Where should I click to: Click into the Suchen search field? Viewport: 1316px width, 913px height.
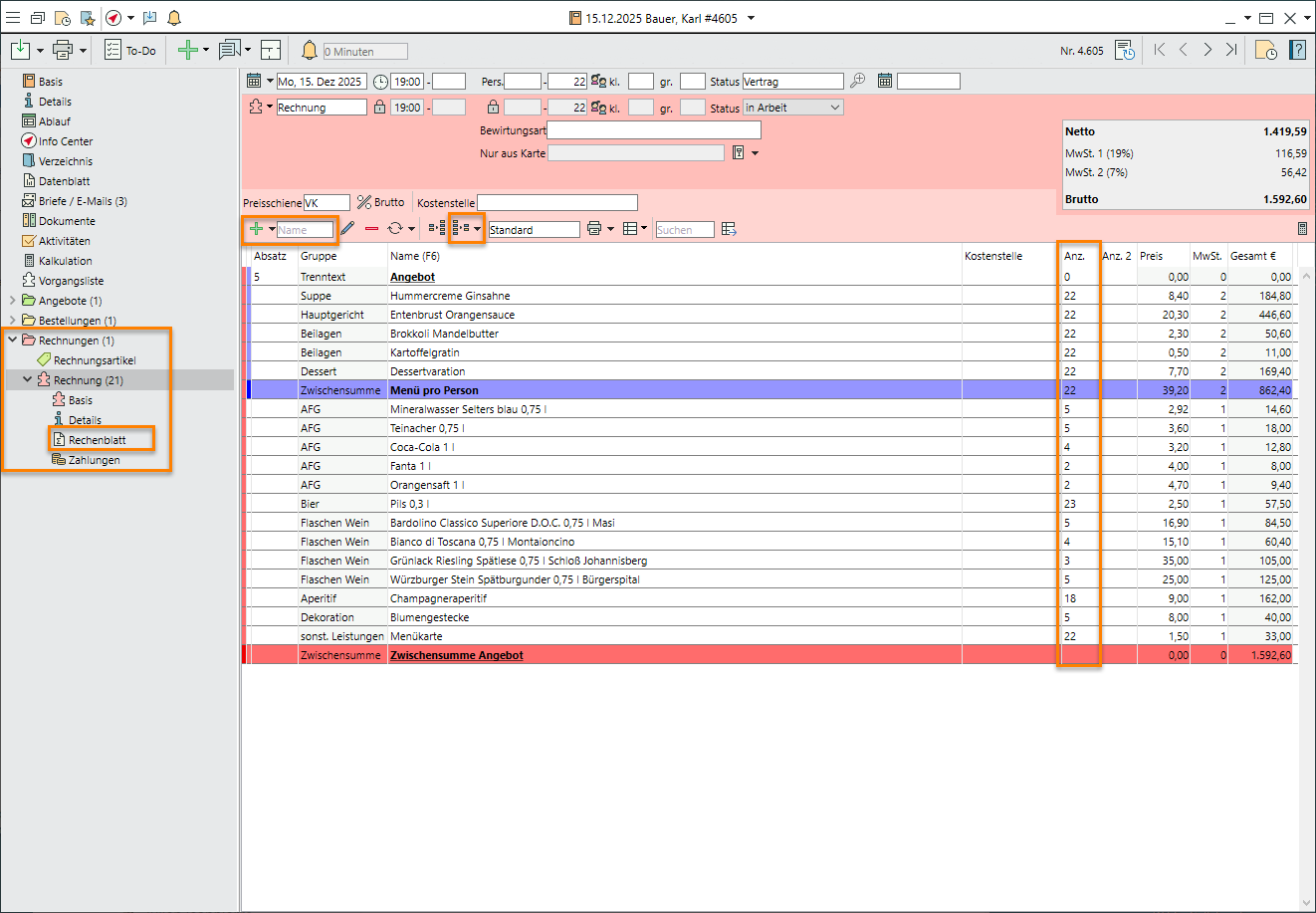(x=684, y=230)
